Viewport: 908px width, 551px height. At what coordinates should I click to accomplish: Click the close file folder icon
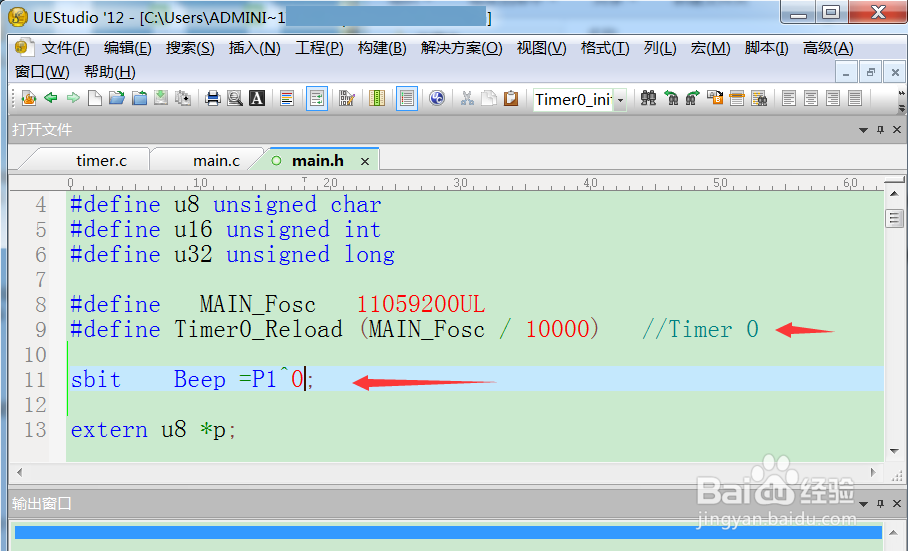(x=140, y=98)
